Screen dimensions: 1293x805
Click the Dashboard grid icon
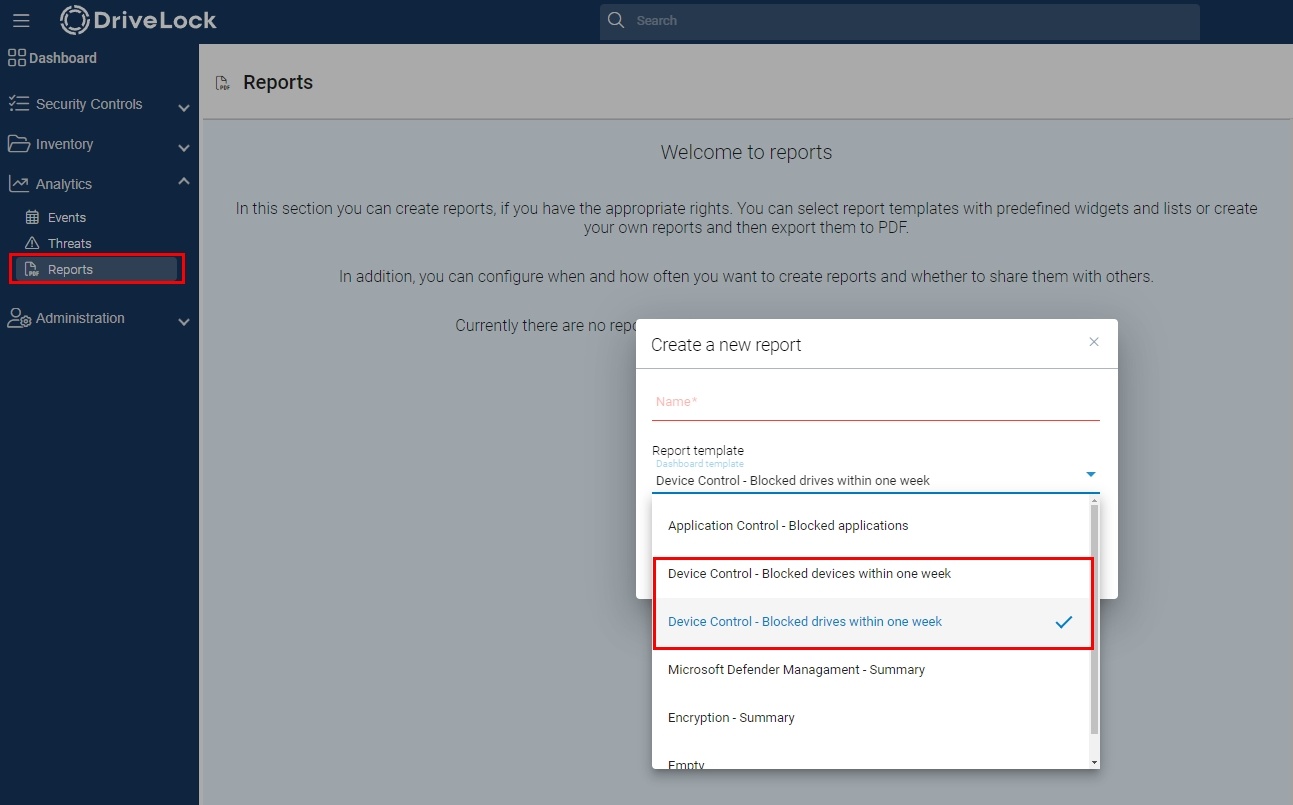[x=17, y=58]
